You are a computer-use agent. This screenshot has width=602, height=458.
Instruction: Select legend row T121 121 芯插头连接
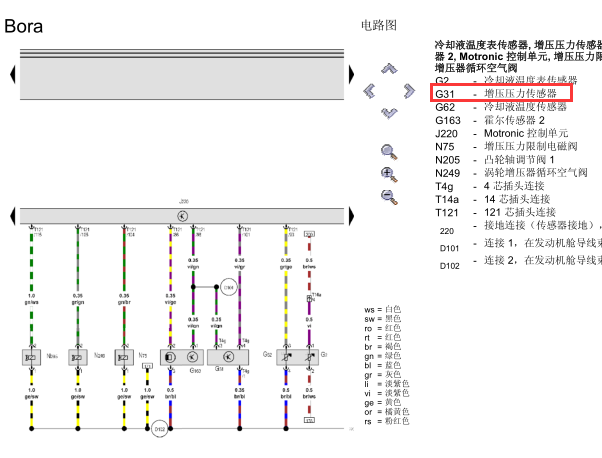pos(495,212)
